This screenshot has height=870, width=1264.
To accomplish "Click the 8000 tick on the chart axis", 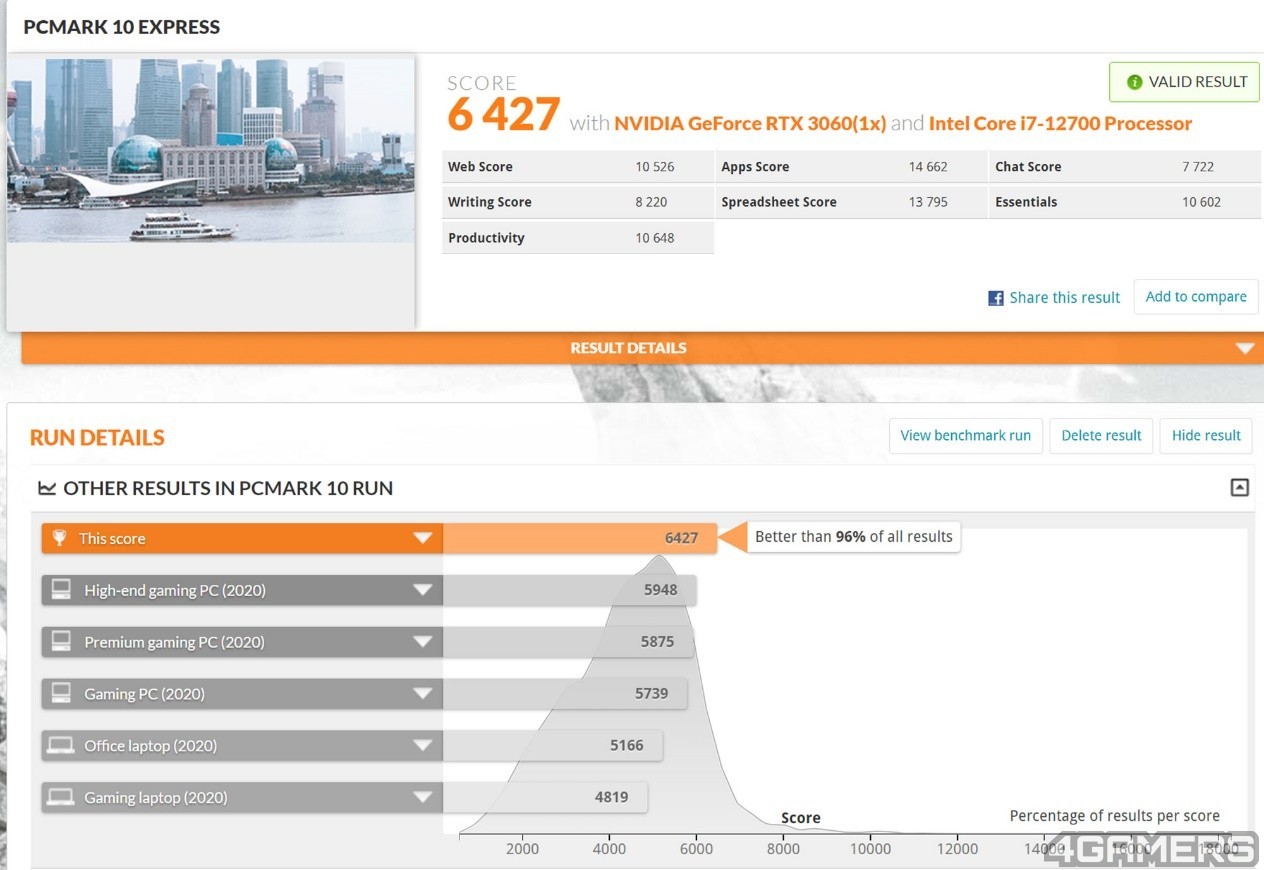I will click(x=783, y=849).
